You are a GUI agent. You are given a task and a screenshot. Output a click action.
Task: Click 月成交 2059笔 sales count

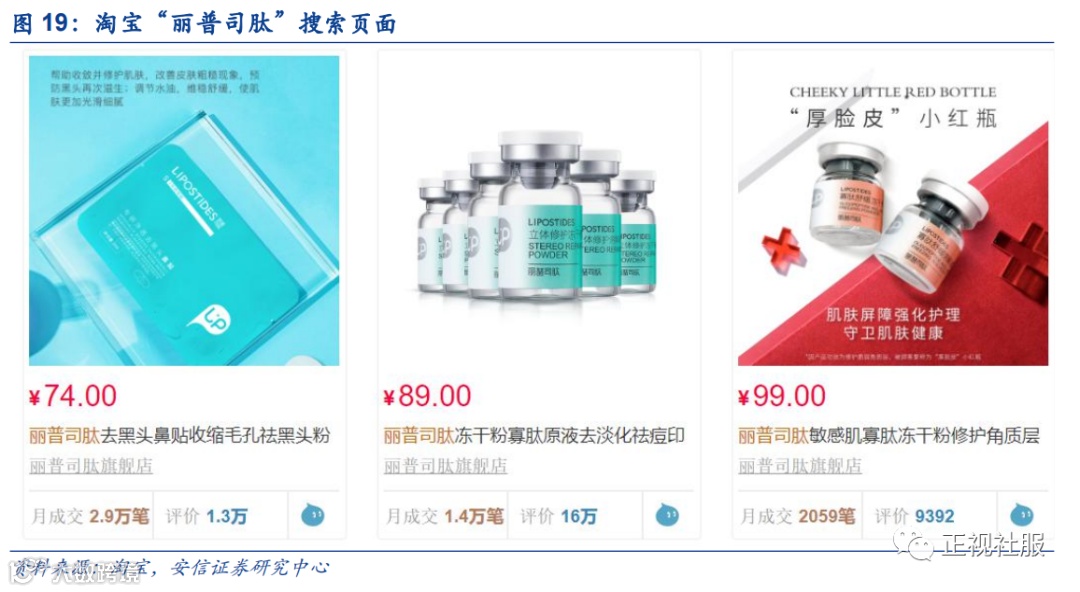(798, 516)
